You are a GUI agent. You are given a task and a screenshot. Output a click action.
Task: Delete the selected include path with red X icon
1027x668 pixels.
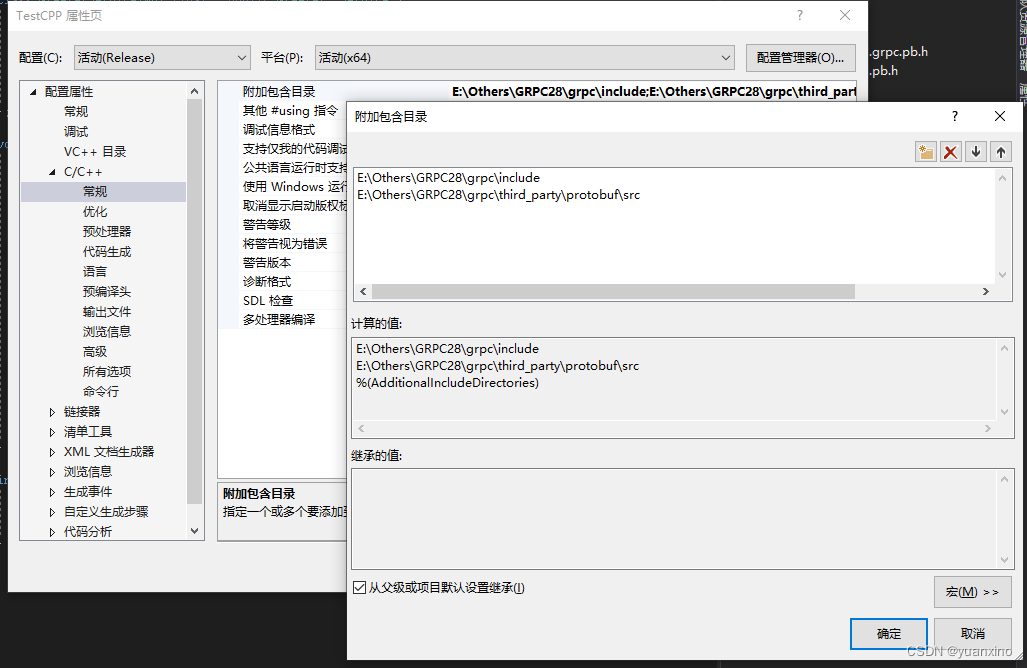(x=950, y=150)
